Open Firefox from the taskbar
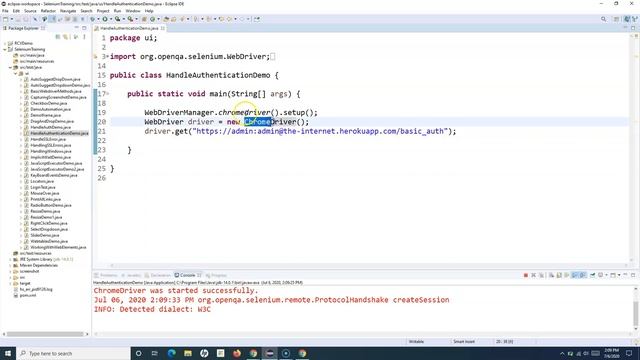The image size is (640, 360). pyautogui.click(x=237, y=353)
